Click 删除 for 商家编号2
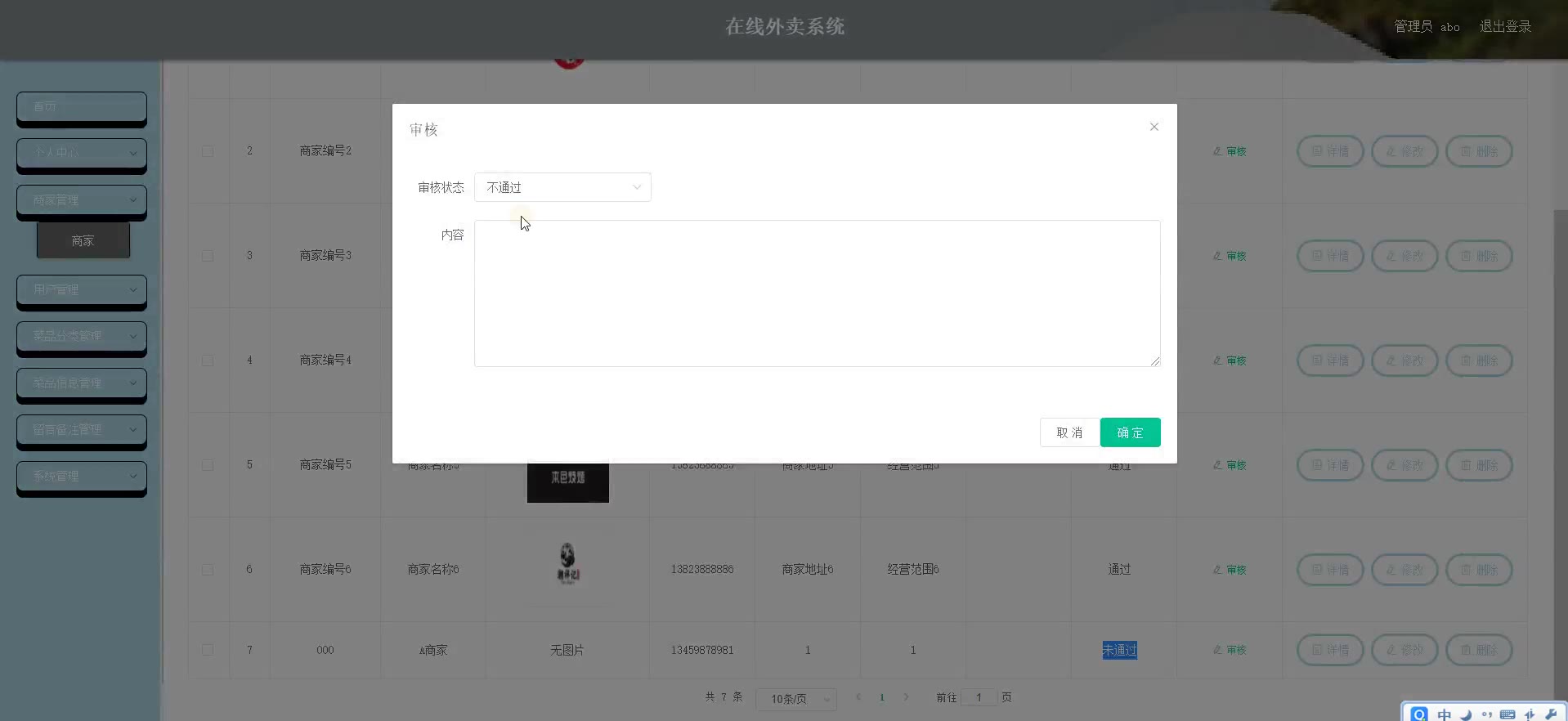Screen dimensions: 1568x721 (1479, 151)
